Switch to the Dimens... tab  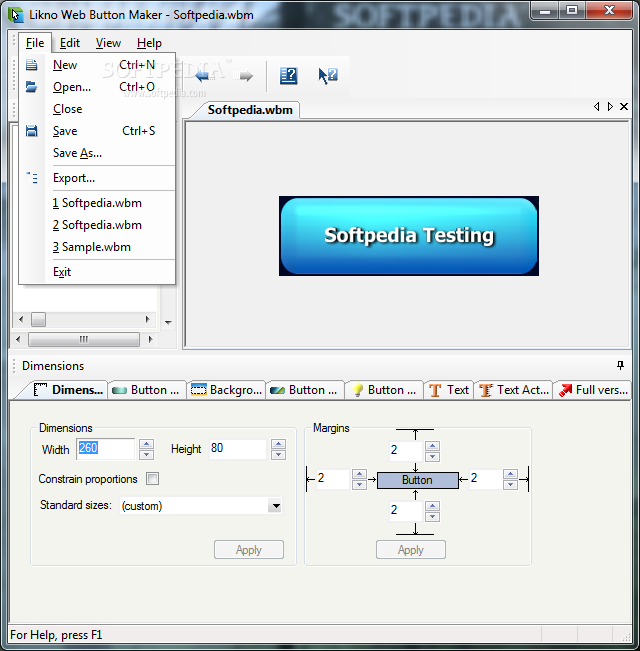tap(68, 390)
